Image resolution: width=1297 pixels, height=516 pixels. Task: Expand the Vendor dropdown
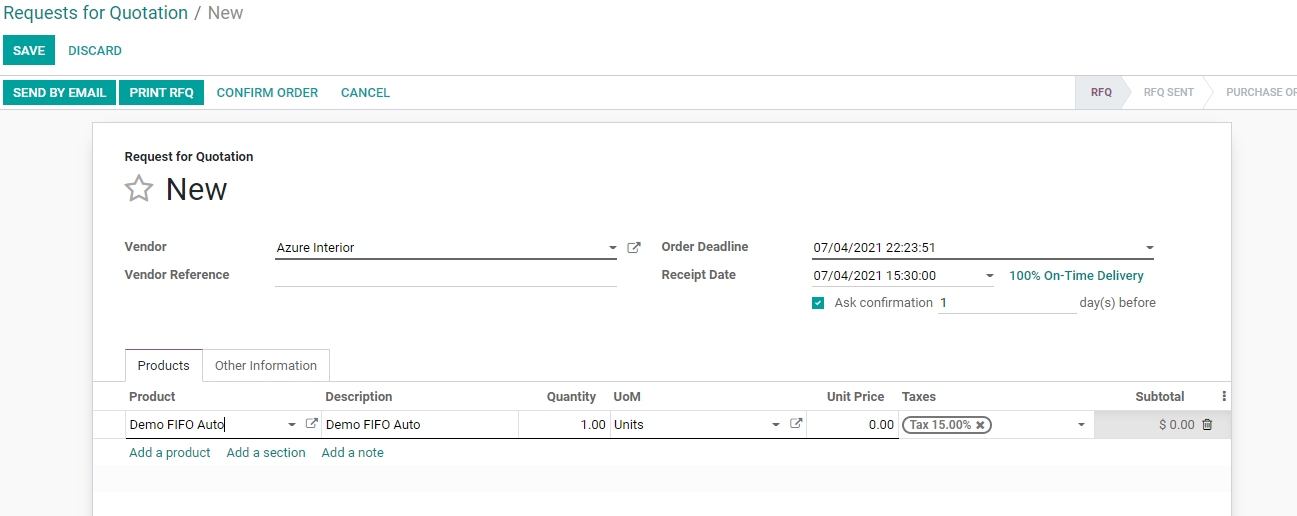(x=612, y=248)
